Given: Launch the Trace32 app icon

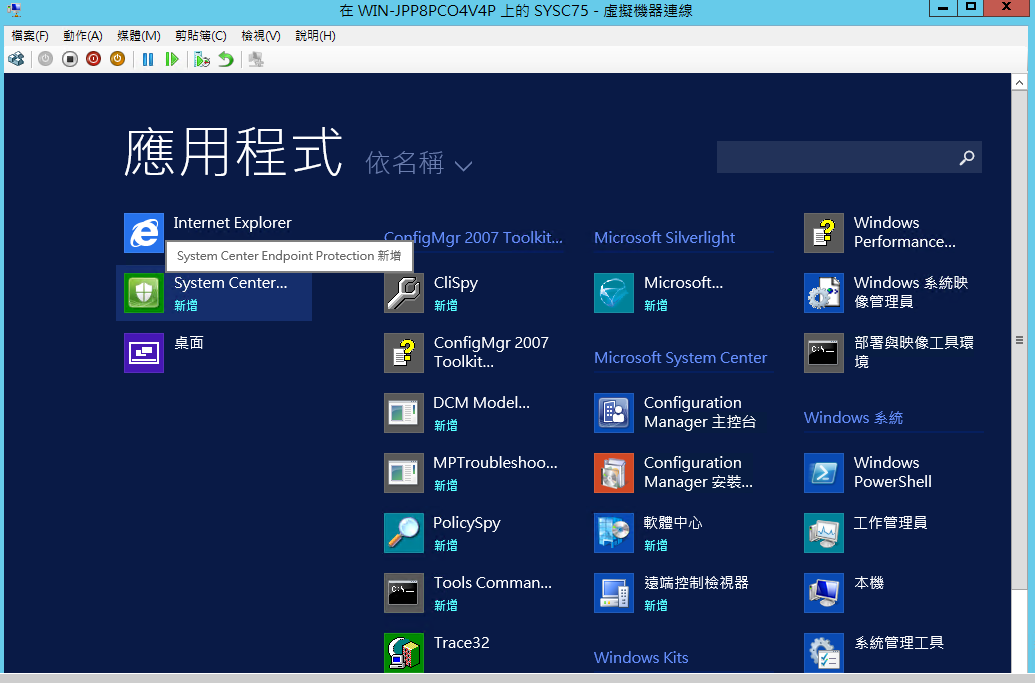Looking at the screenshot, I should 404,653.
